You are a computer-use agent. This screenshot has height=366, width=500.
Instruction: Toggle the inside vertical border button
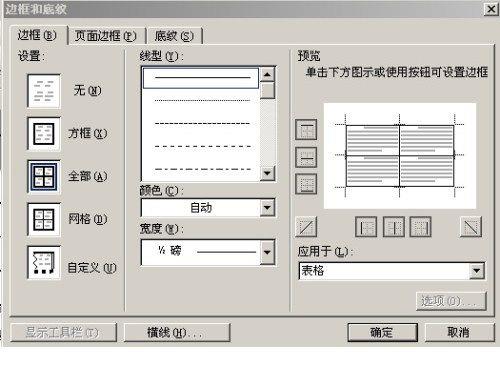click(394, 227)
